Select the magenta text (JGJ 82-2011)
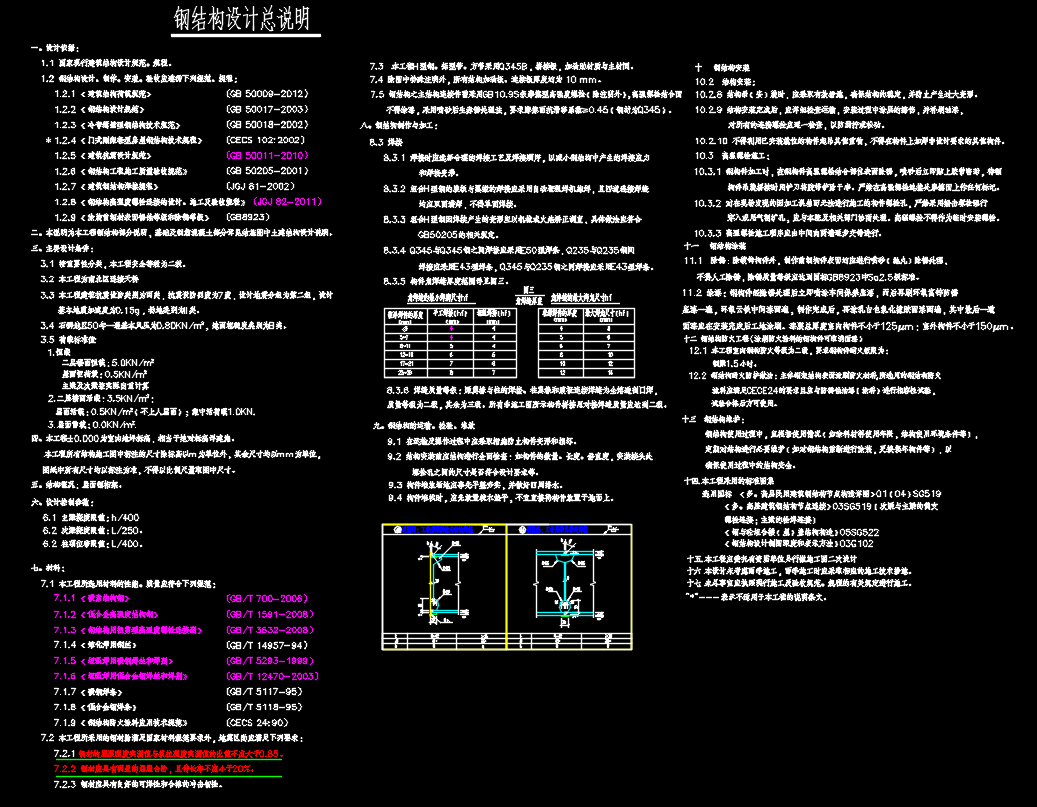The height and width of the screenshot is (807, 1037). pyautogui.click(x=288, y=202)
